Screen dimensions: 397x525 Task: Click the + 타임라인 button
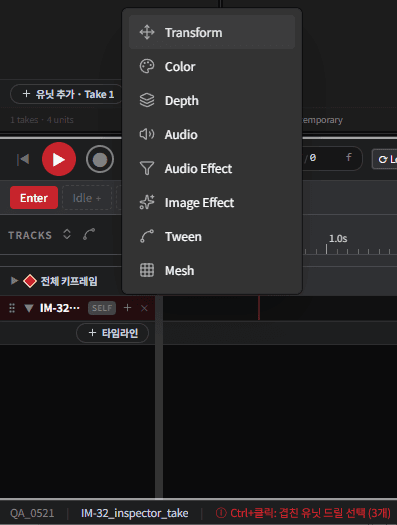pos(112,333)
